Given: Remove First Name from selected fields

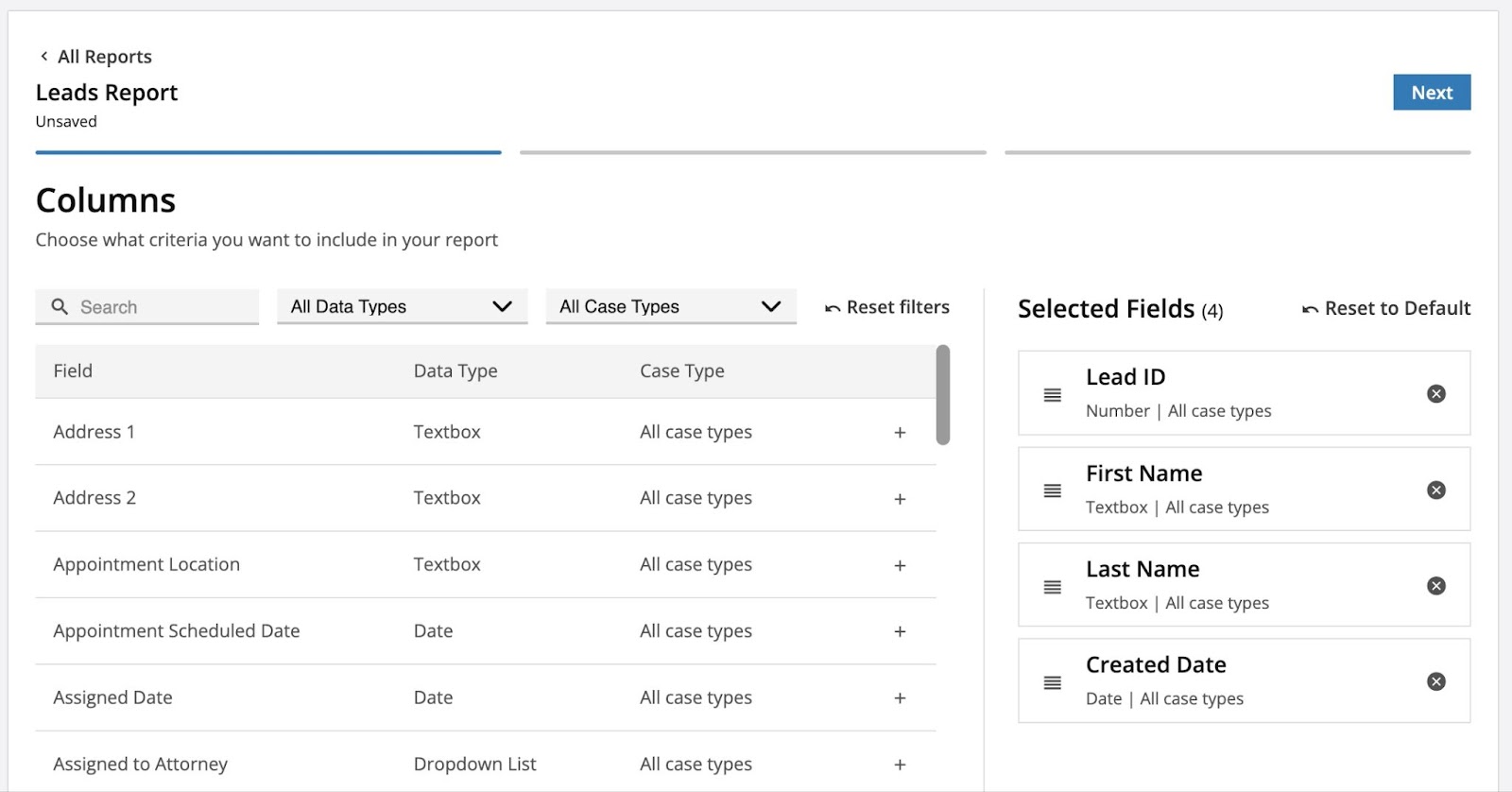Looking at the screenshot, I should 1435,490.
